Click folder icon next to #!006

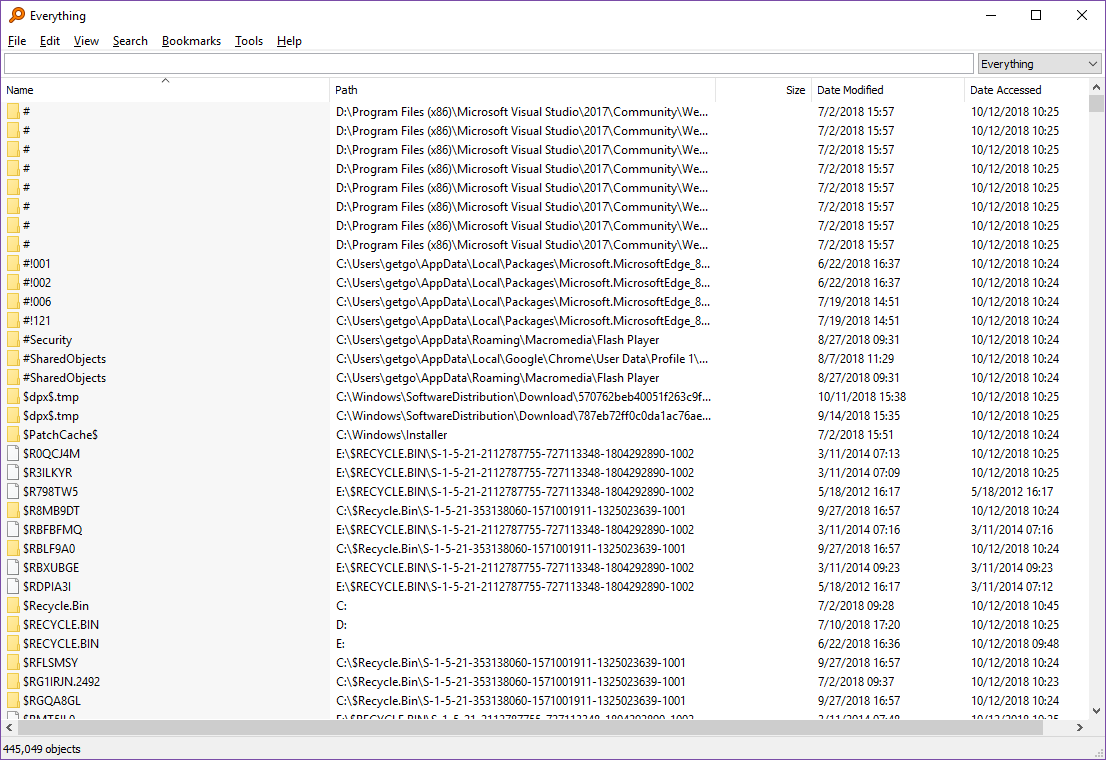tap(13, 301)
